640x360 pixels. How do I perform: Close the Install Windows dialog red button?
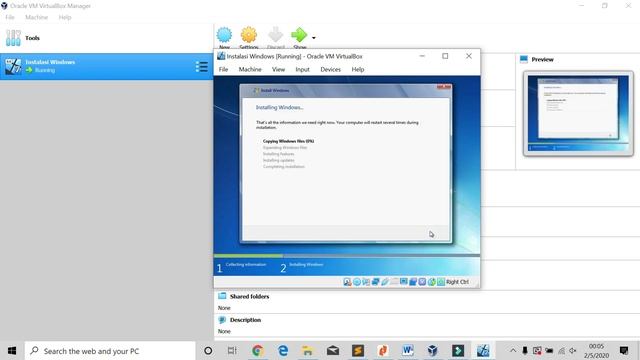(444, 87)
